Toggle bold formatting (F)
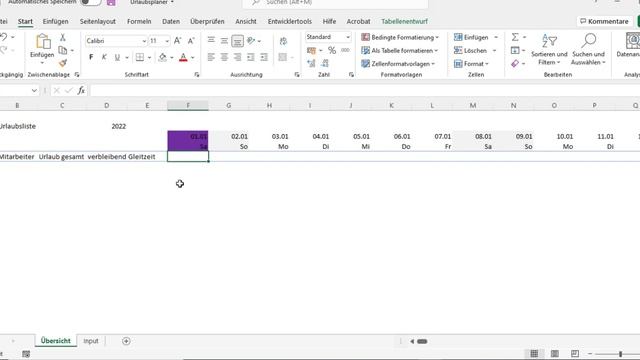 (91, 57)
